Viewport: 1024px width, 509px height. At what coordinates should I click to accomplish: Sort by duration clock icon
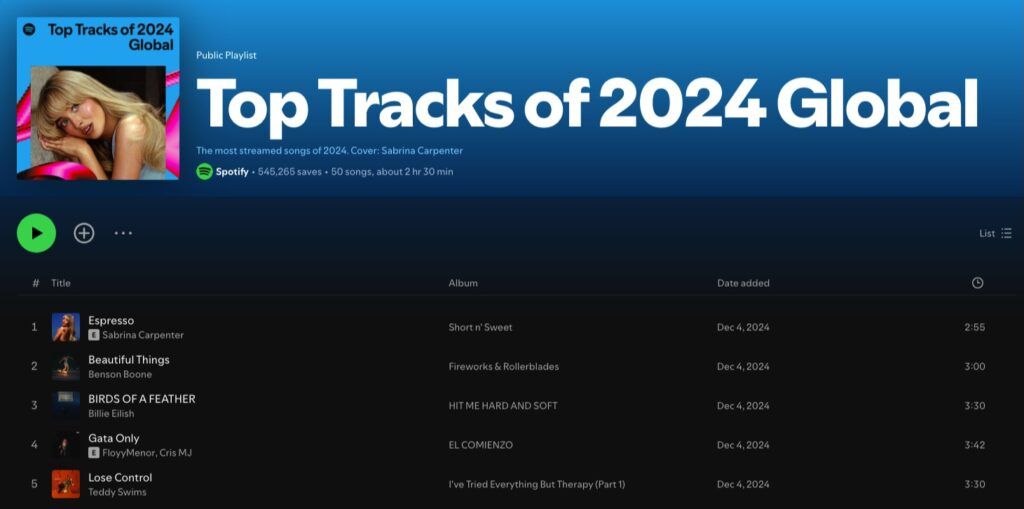(x=977, y=283)
